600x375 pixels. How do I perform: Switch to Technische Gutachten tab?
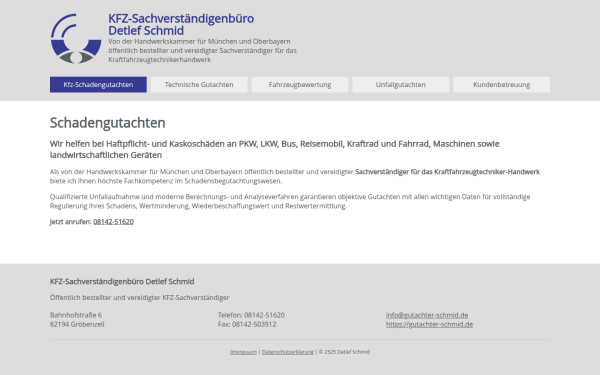pos(199,85)
